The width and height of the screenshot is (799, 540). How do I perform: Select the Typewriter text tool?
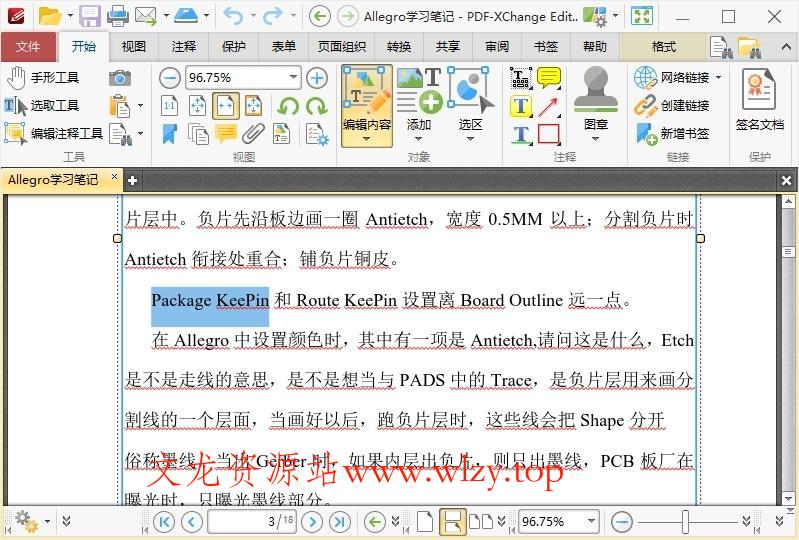coord(521,78)
